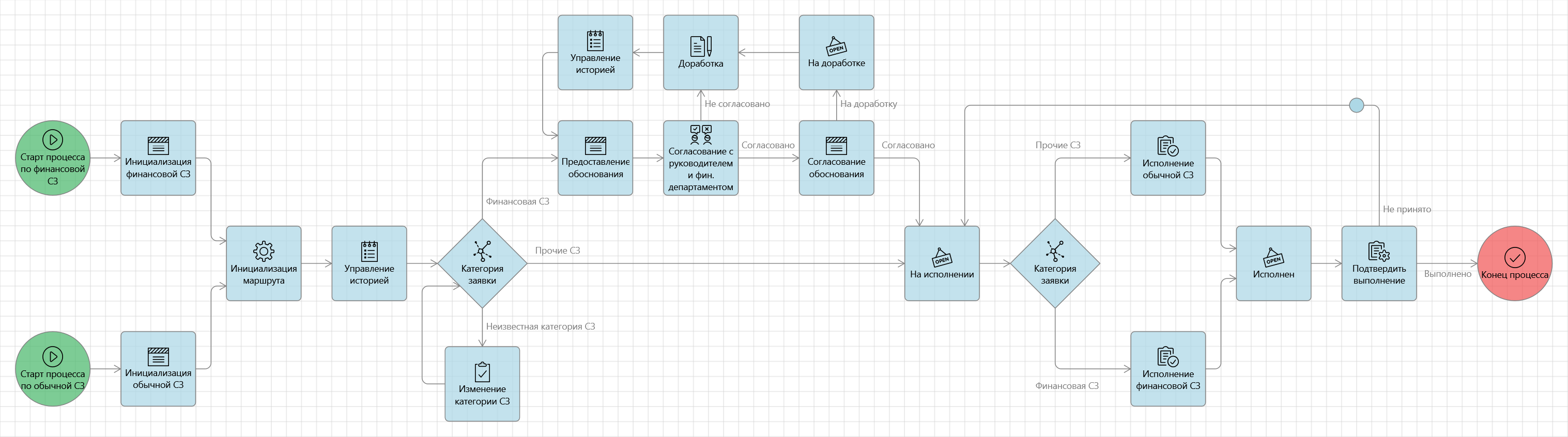The image size is (1568, 437).
Task: Select the 'Инициализация финансовой СЗ' block
Action: [x=158, y=158]
